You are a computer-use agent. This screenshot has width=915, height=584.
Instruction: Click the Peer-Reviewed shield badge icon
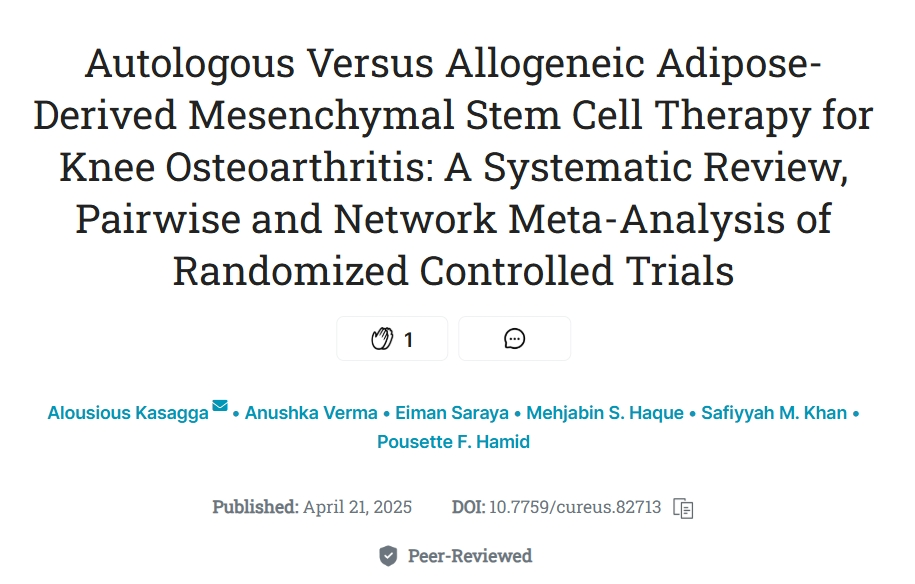pyautogui.click(x=388, y=556)
